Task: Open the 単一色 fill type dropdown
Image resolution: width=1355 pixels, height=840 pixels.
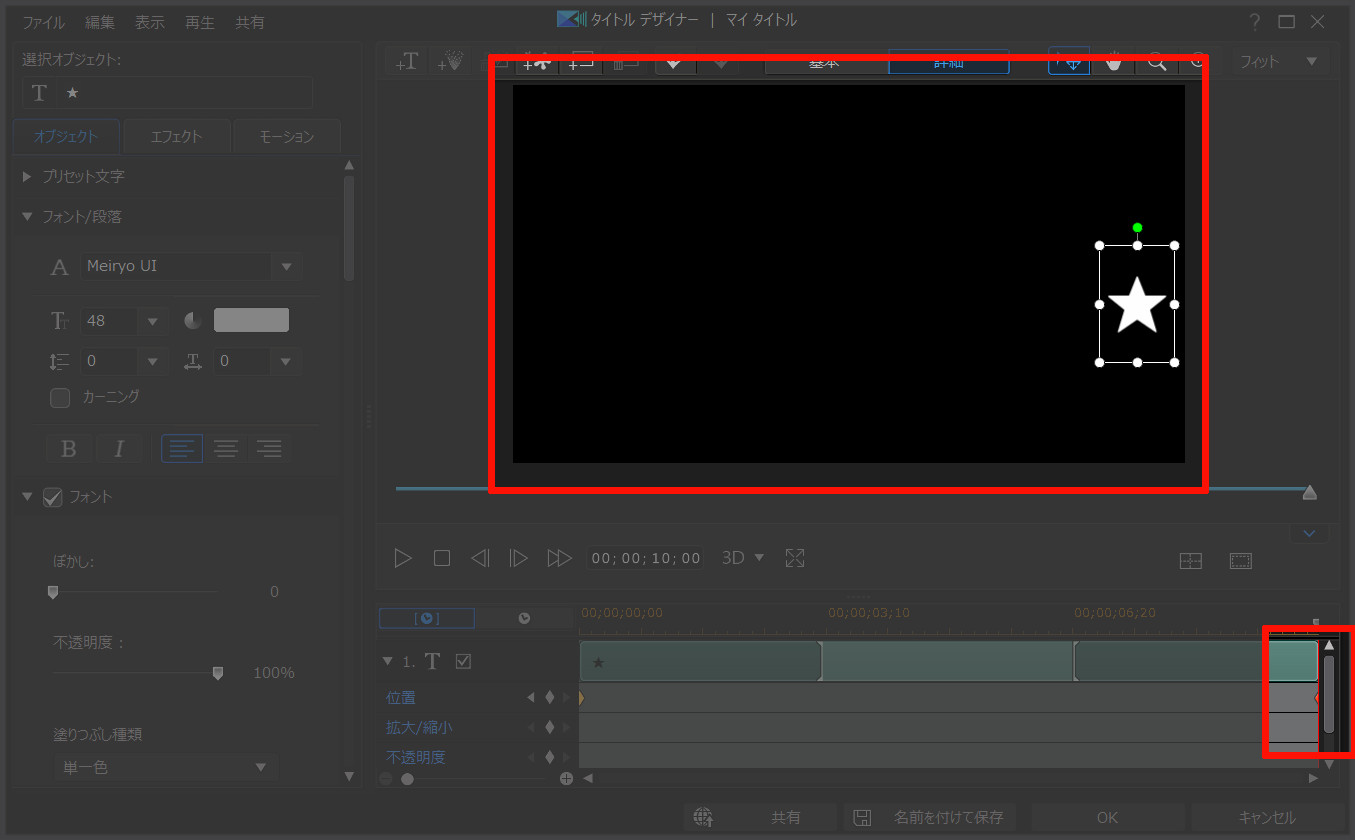Action: (165, 767)
